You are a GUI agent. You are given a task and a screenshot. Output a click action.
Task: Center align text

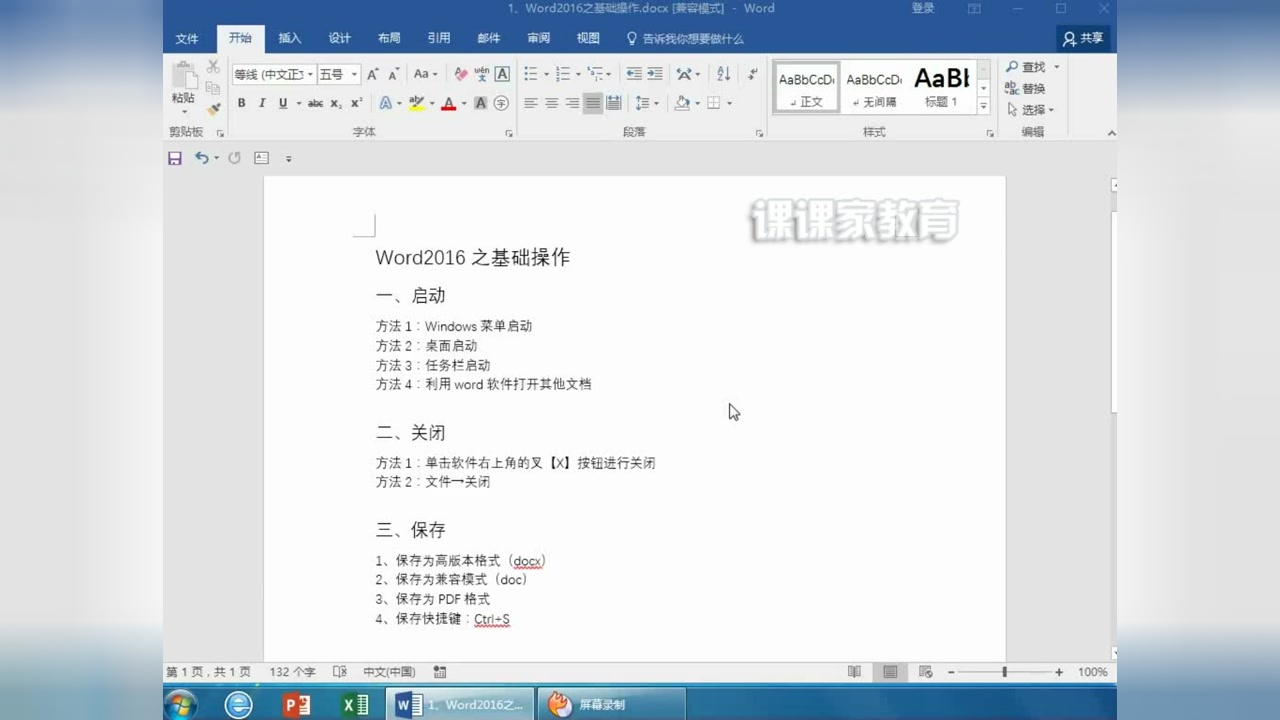(551, 103)
